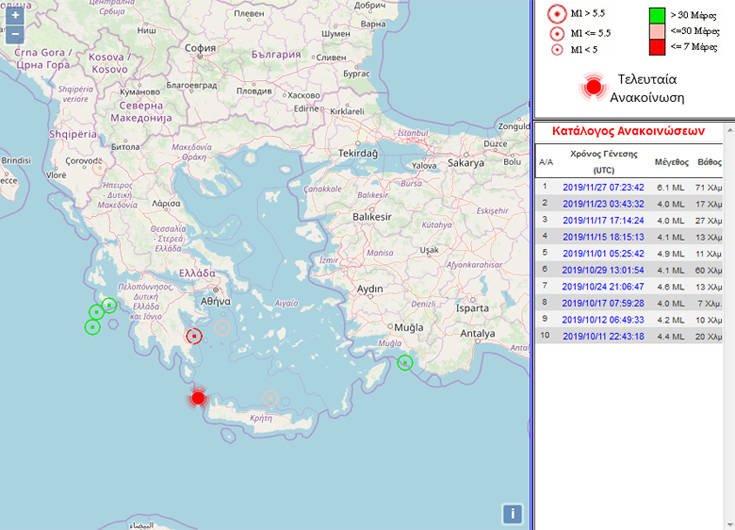Select the pink earthquake marker north of Crete
Image resolution: width=735 pixels, height=530 pixels.
click(x=268, y=398)
